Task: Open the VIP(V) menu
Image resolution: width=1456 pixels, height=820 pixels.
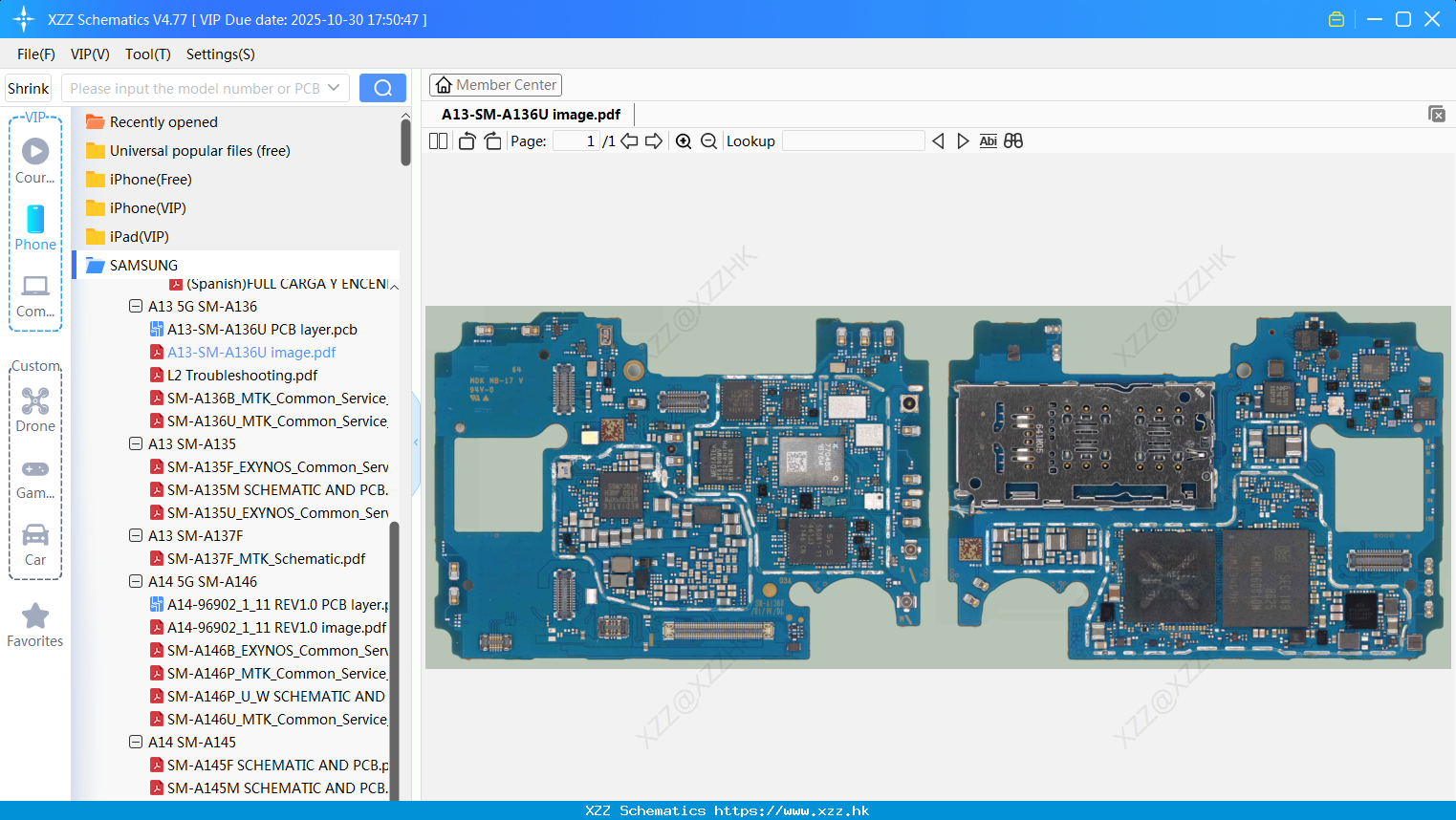Action: pyautogui.click(x=90, y=54)
